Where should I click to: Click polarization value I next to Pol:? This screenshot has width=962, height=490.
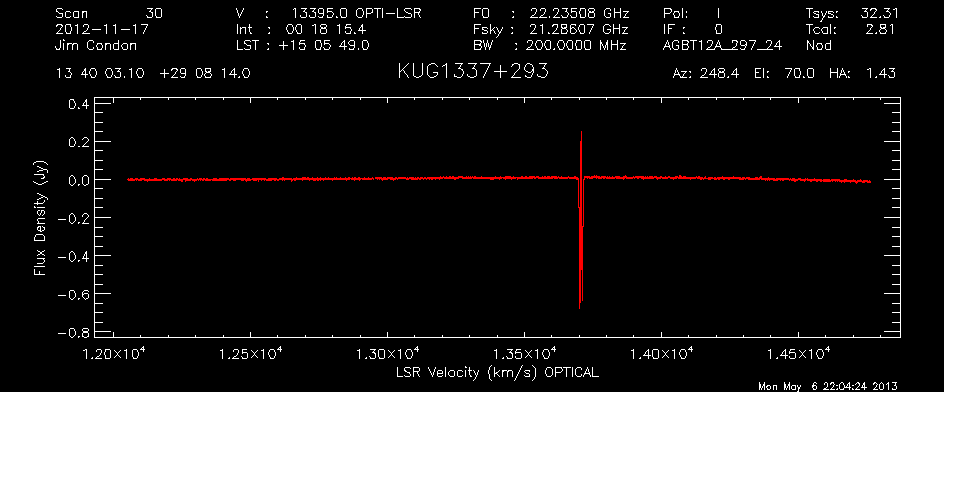tap(718, 13)
